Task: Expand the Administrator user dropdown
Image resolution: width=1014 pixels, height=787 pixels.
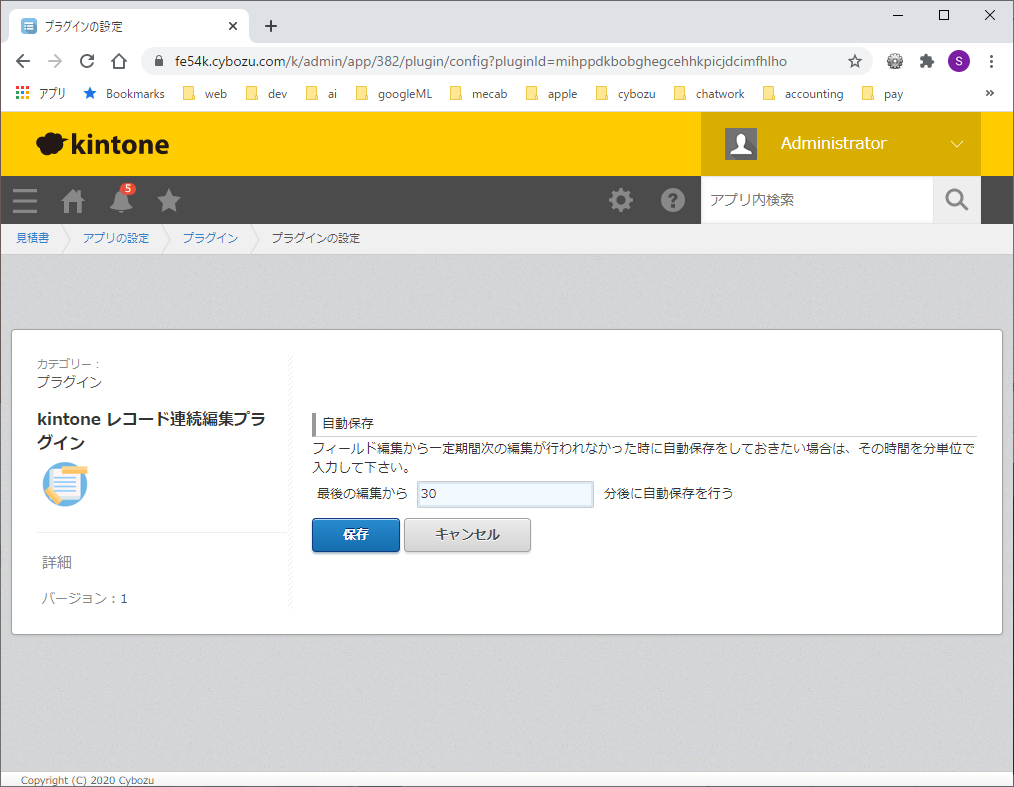Action: pyautogui.click(x=956, y=144)
